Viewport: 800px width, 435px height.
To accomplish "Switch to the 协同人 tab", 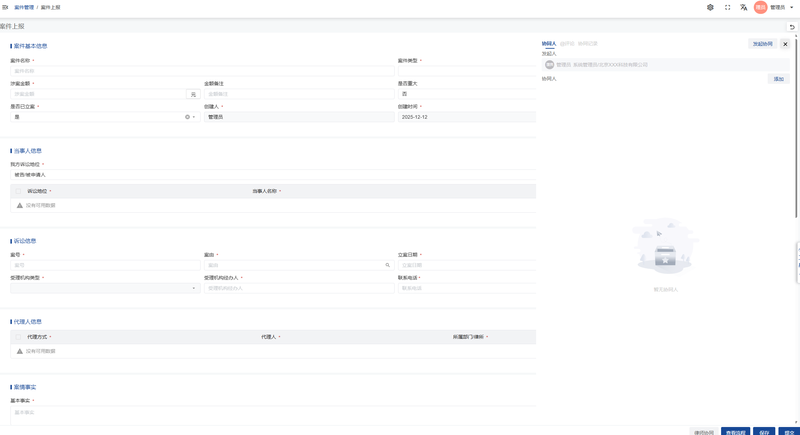I will (x=548, y=44).
